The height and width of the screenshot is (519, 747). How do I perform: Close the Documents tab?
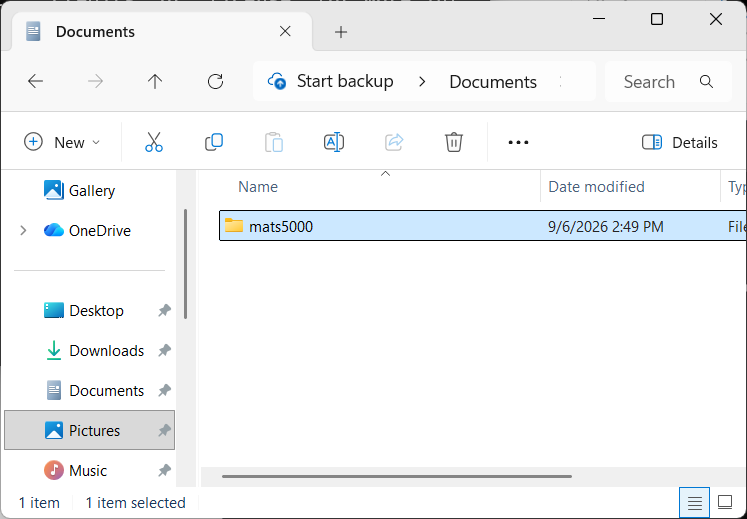coord(285,31)
